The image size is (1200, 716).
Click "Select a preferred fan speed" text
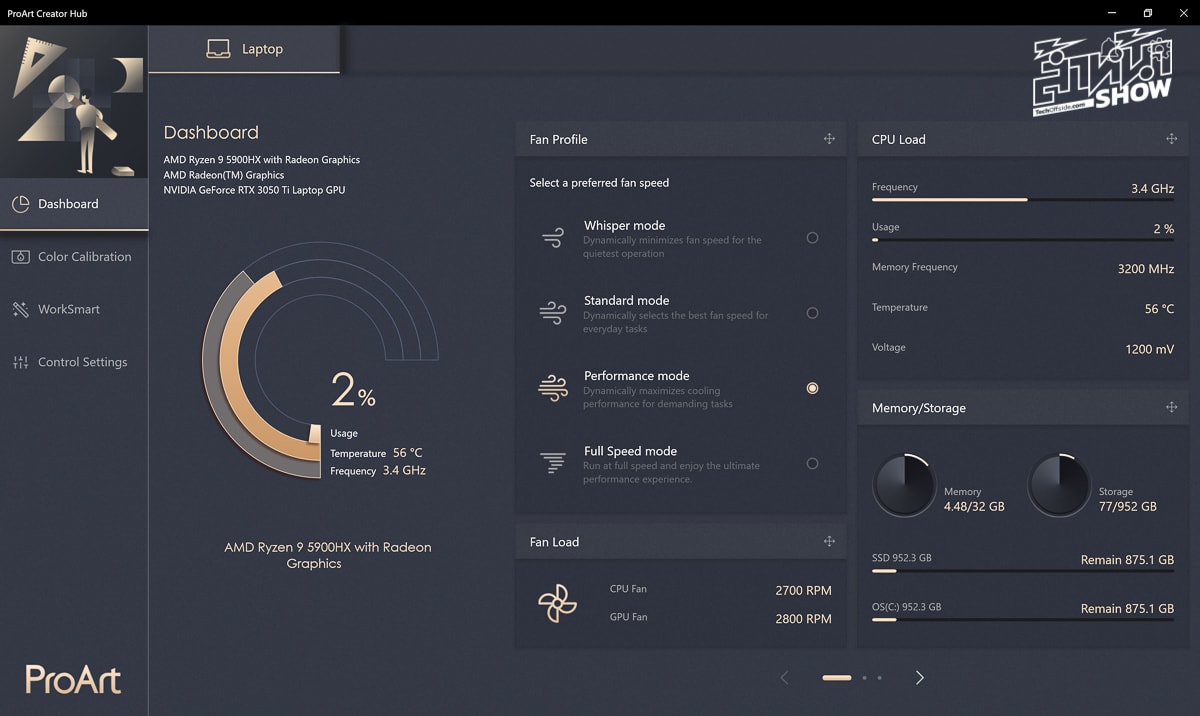click(599, 183)
